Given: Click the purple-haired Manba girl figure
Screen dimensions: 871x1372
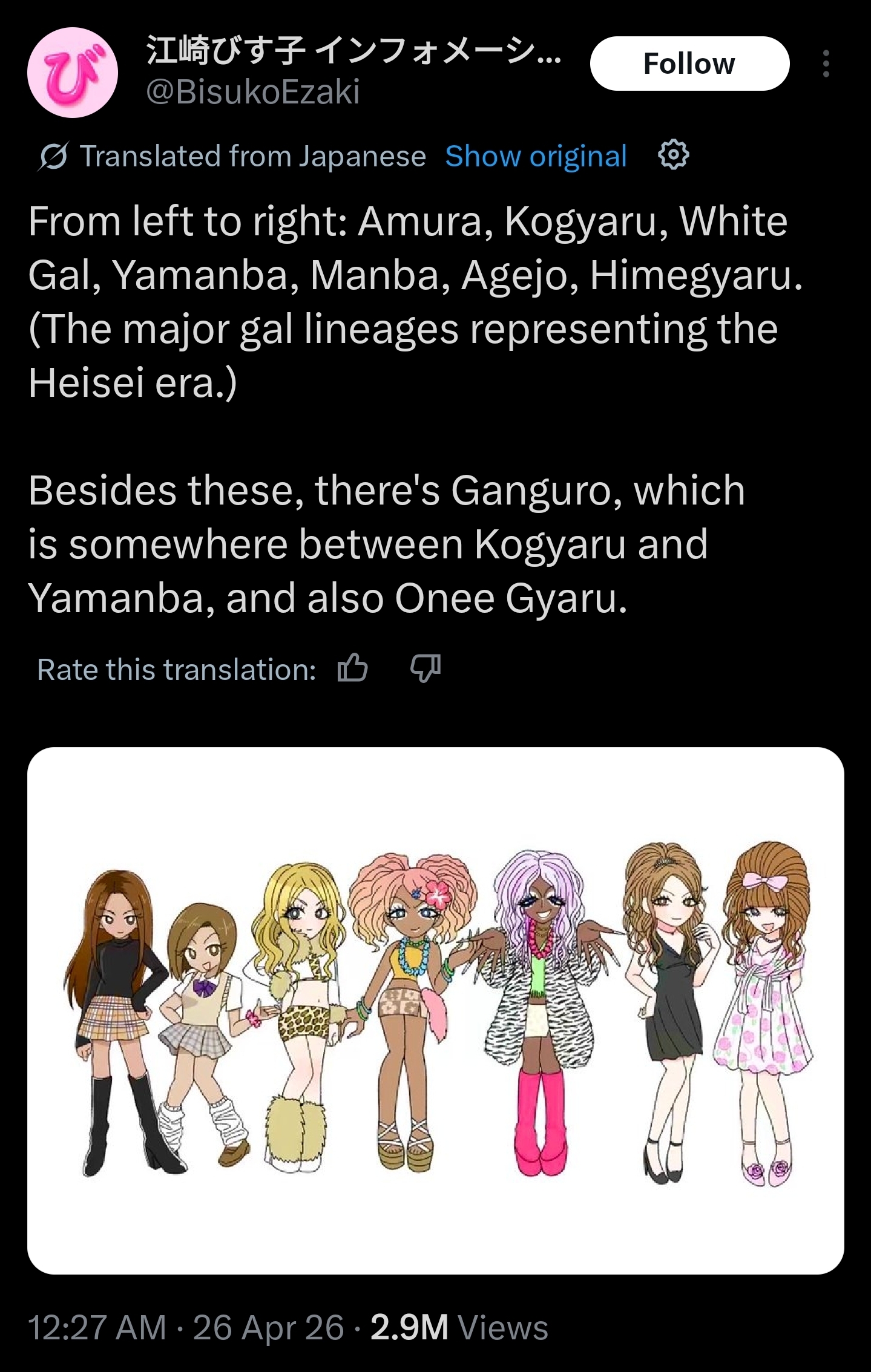Looking at the screenshot, I should click(540, 1010).
